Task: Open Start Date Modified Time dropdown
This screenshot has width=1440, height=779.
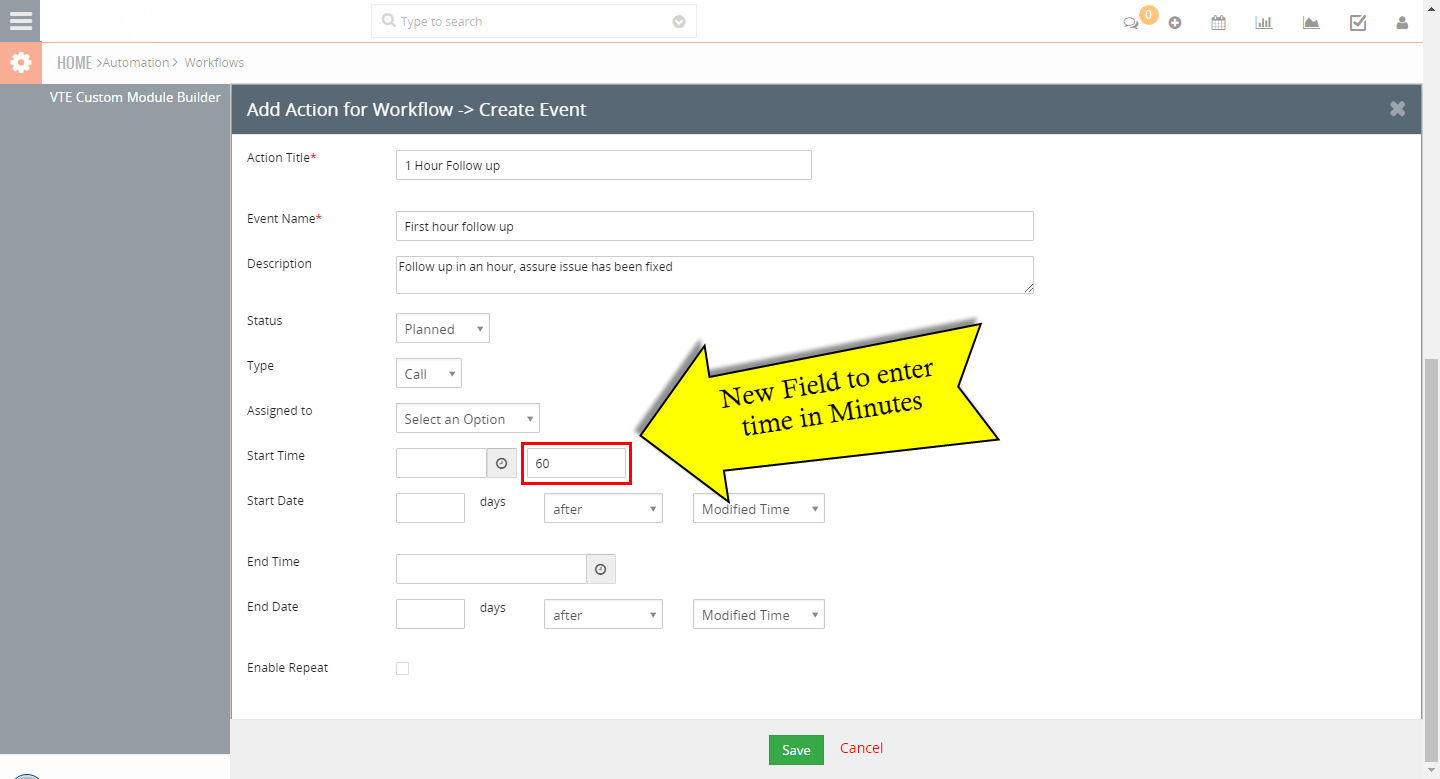Action: (759, 508)
